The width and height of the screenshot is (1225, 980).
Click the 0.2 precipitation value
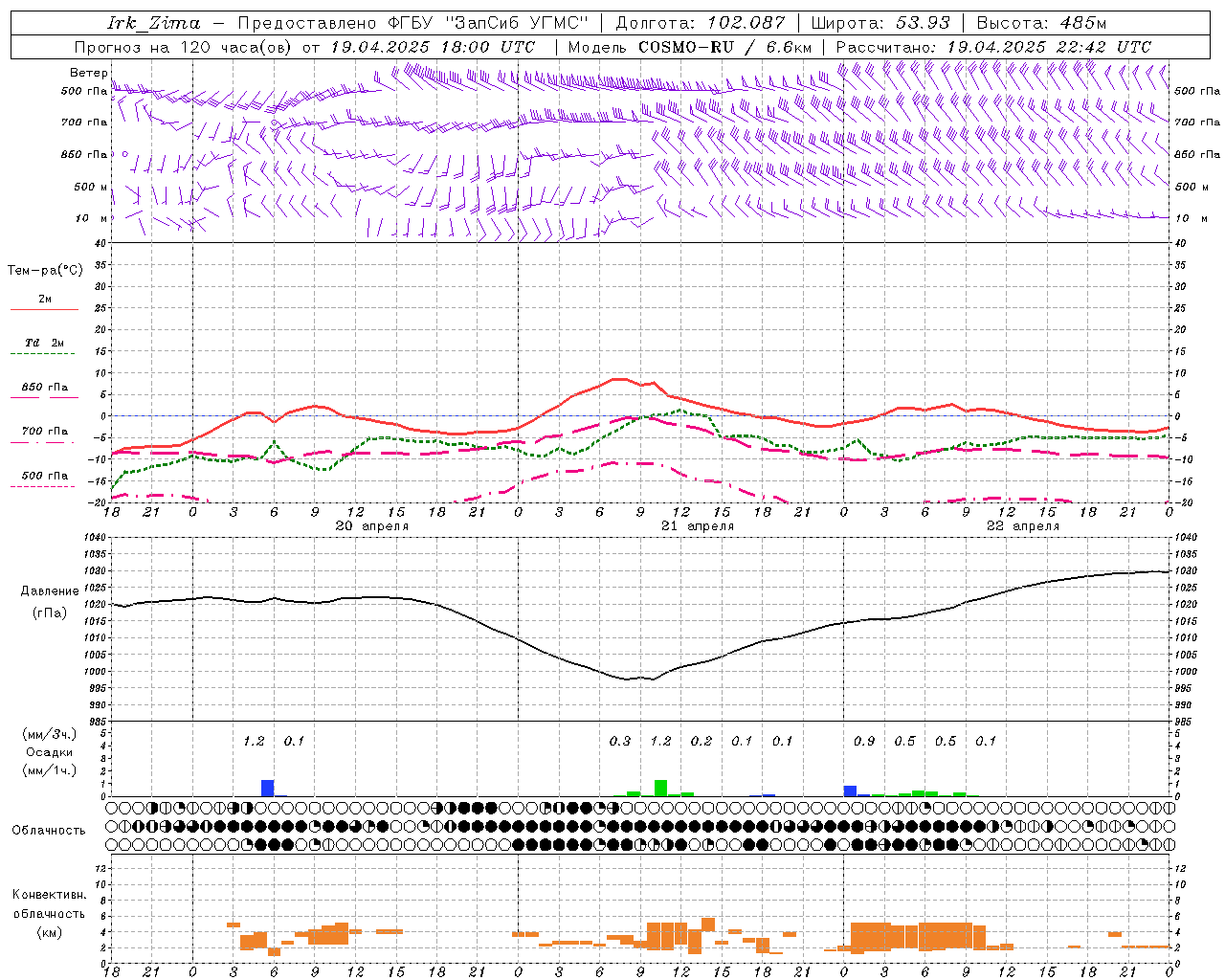point(702,741)
